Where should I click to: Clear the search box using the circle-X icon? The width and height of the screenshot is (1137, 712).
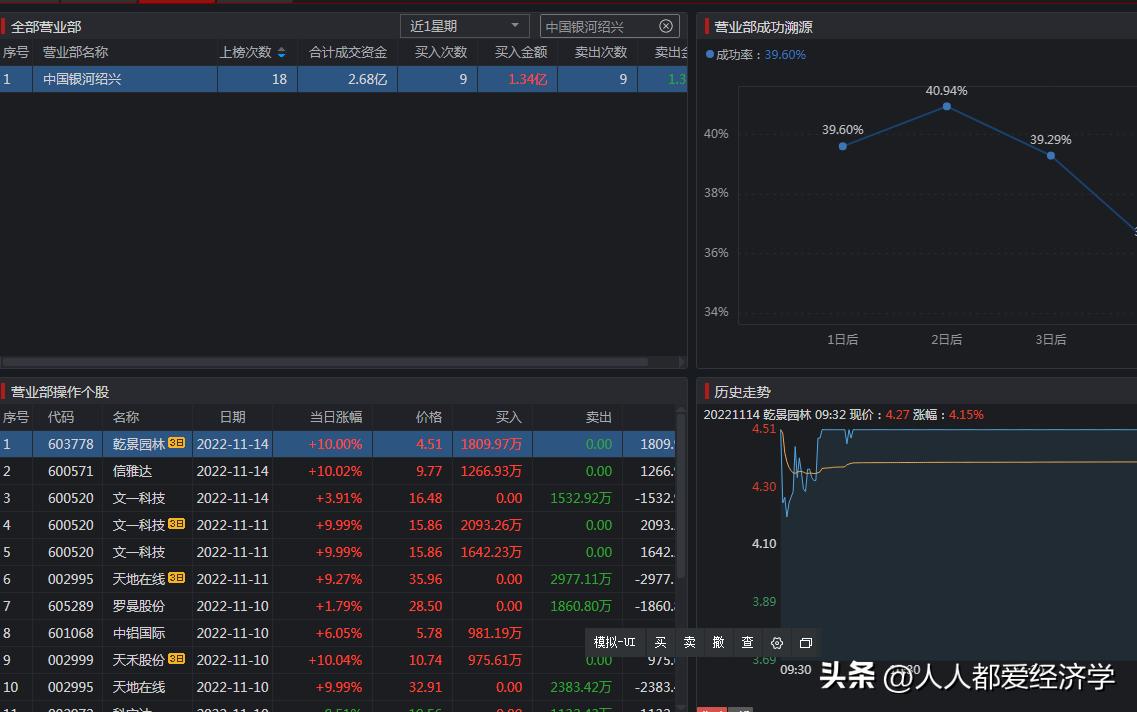666,26
